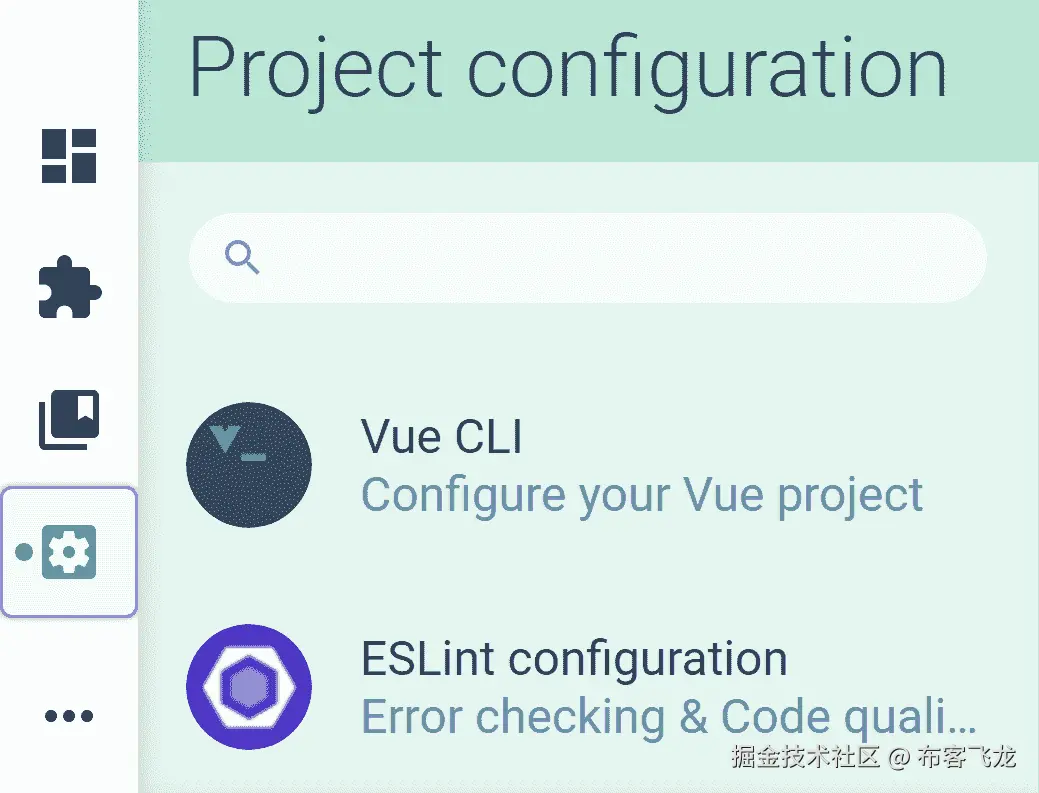Focus the configuration search input field
Image resolution: width=1039 pixels, height=793 pixels.
pyautogui.click(x=588, y=258)
